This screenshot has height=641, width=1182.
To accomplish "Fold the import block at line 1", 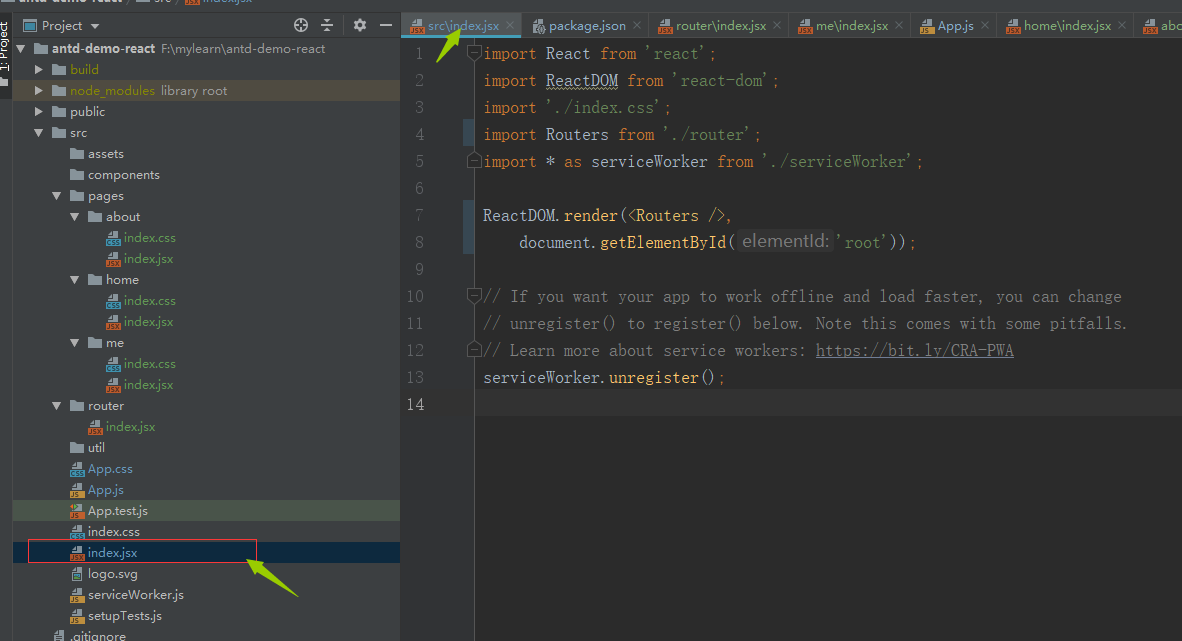I will point(474,53).
